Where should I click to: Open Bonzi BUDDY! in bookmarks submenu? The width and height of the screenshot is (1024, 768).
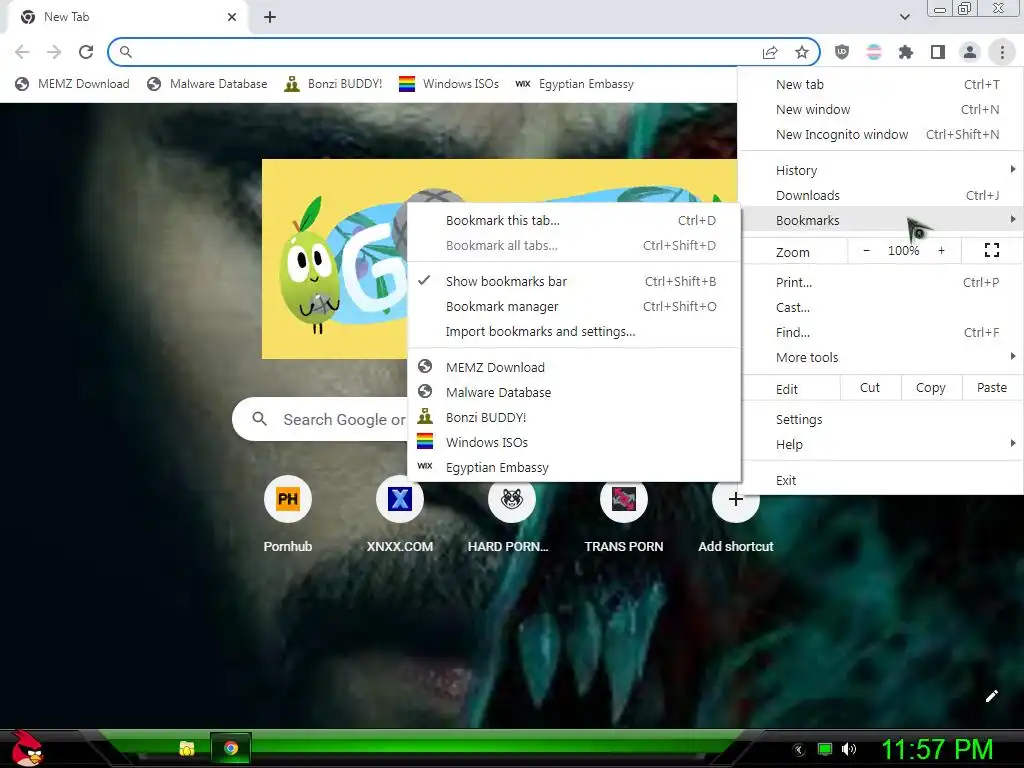pyautogui.click(x=574, y=417)
